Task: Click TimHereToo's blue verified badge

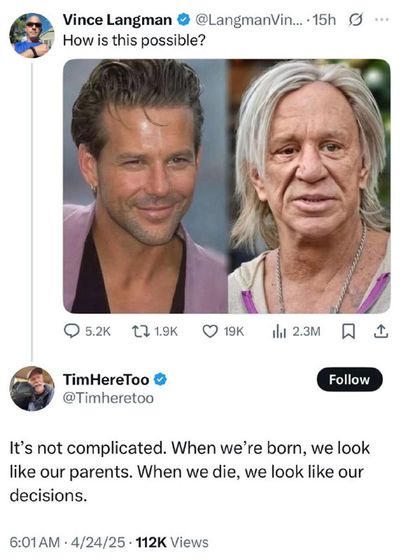Action: pos(160,379)
